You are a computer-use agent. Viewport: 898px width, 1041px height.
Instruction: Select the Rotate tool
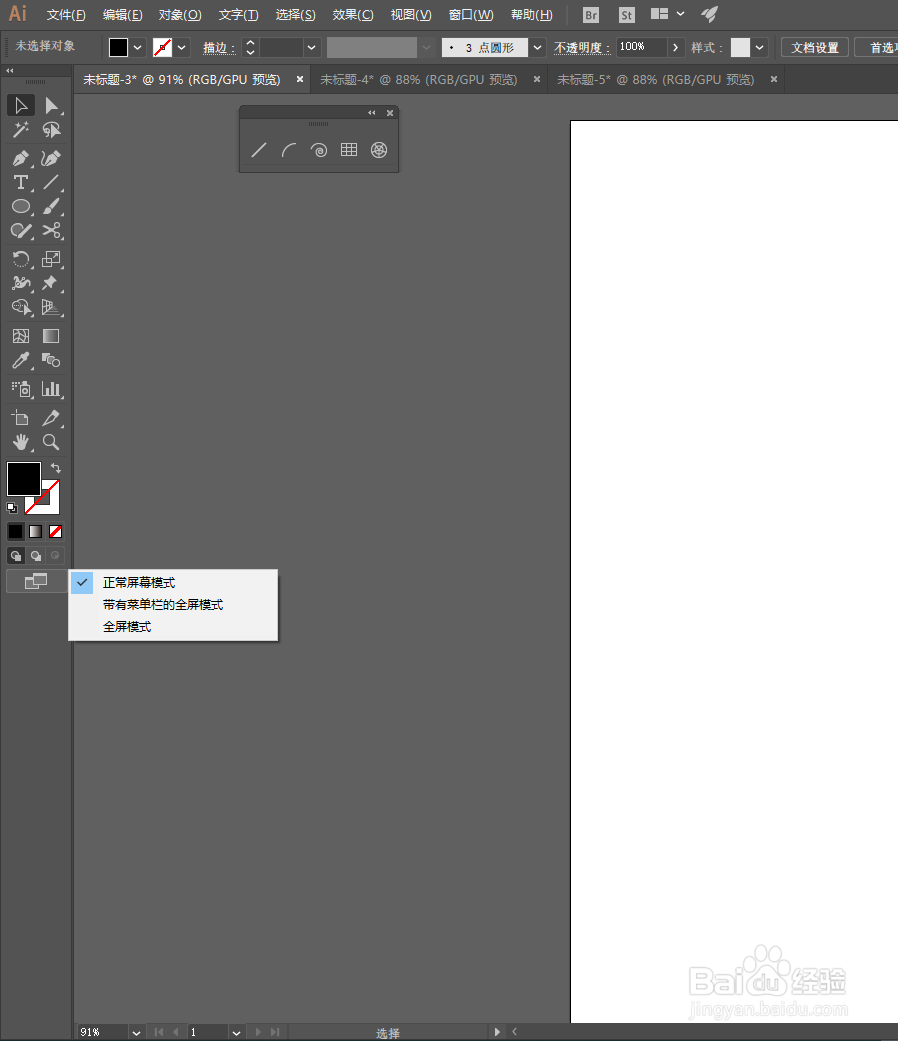pyautogui.click(x=21, y=259)
